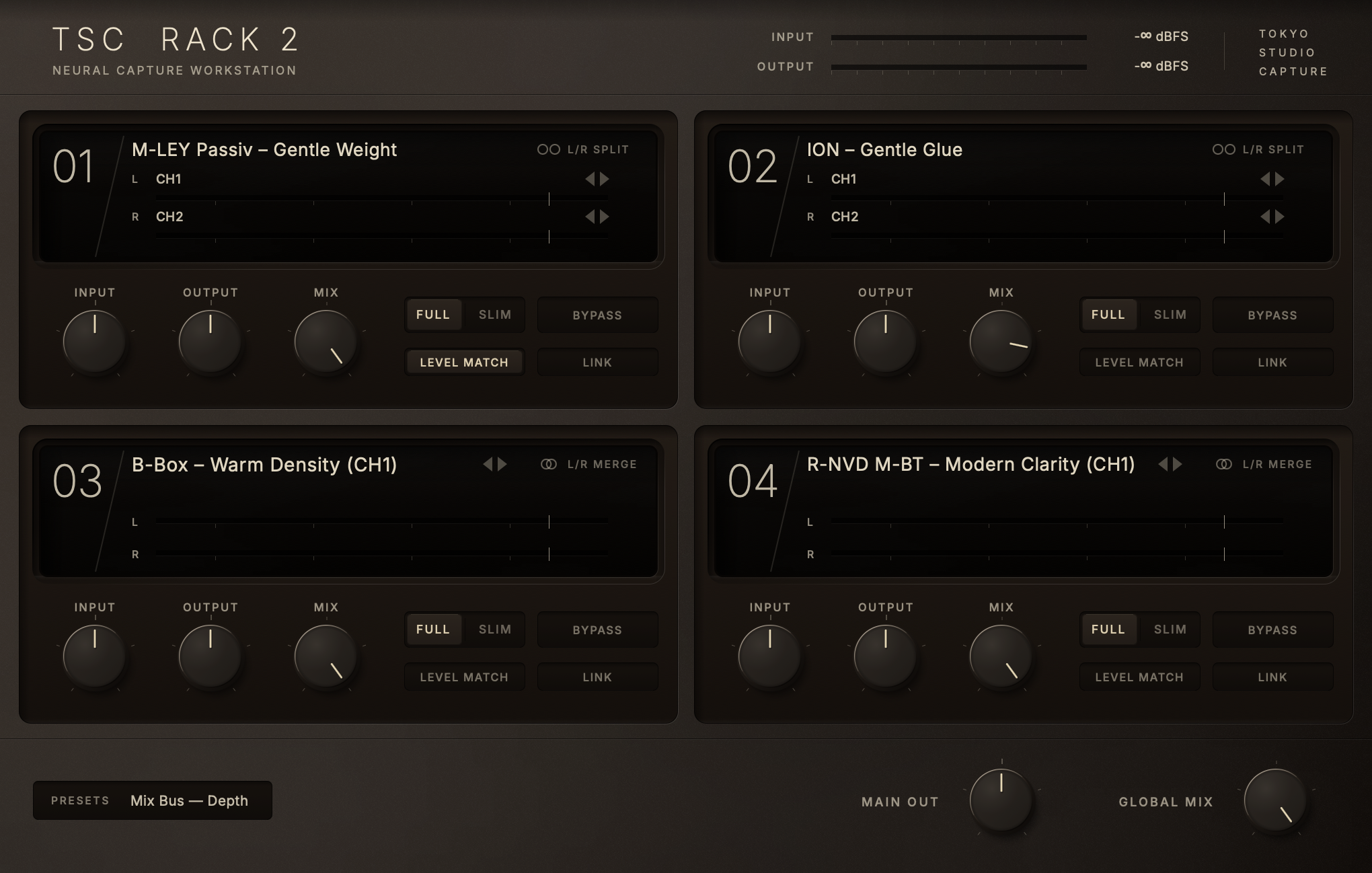Open the Presets selector showing Mix Bus — Depth

153,800
